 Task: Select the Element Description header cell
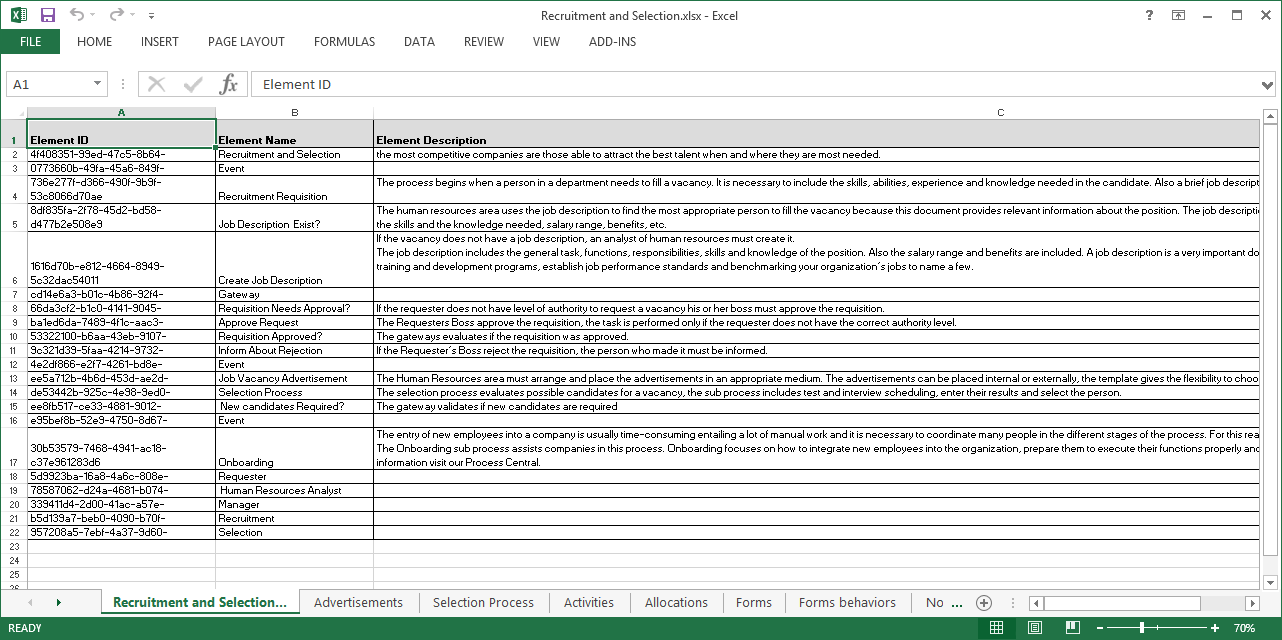click(x=817, y=134)
